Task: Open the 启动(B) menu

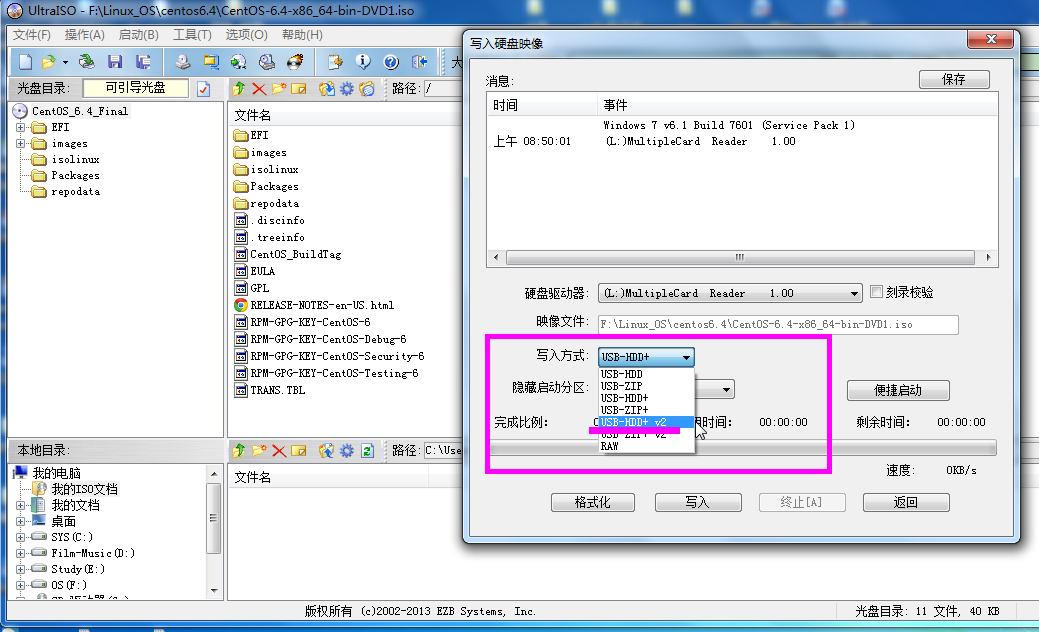Action: [138, 35]
